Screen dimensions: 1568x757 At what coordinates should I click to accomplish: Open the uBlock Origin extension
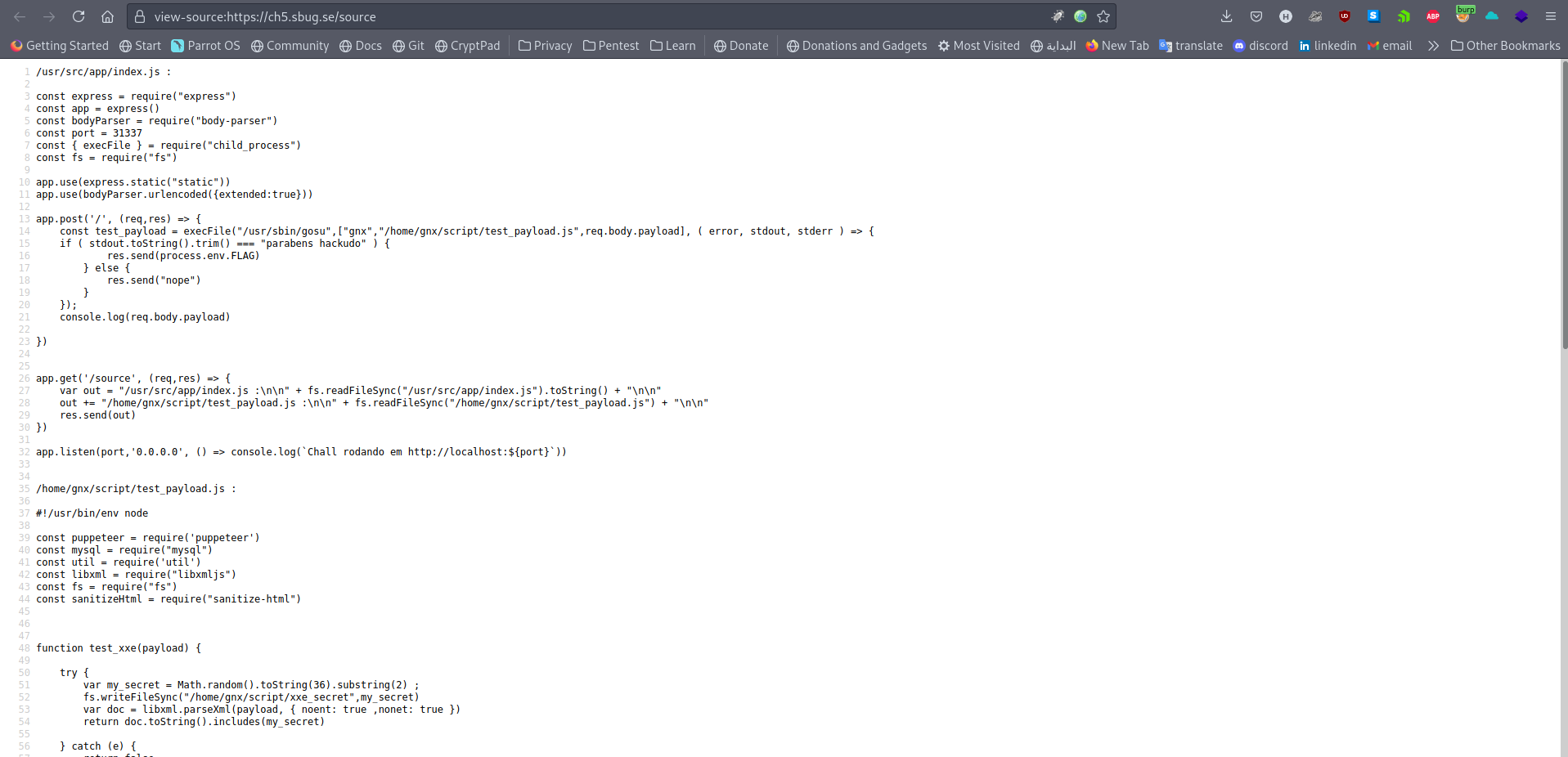click(x=1345, y=16)
